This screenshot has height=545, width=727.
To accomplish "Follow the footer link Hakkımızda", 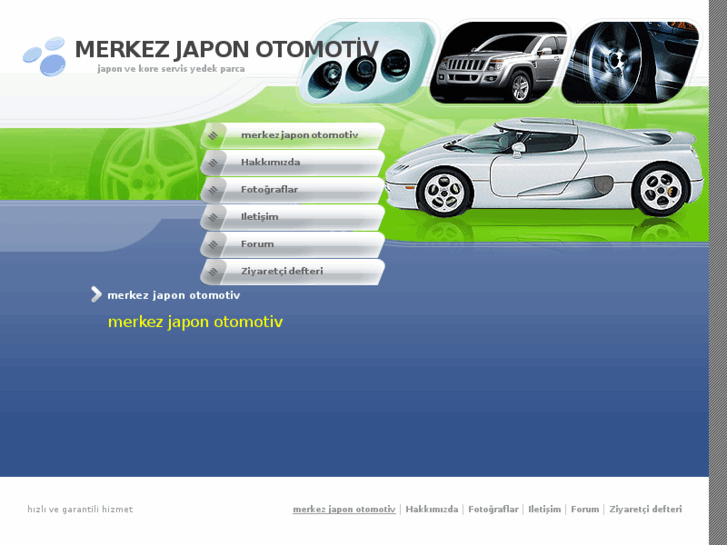I will tap(432, 509).
